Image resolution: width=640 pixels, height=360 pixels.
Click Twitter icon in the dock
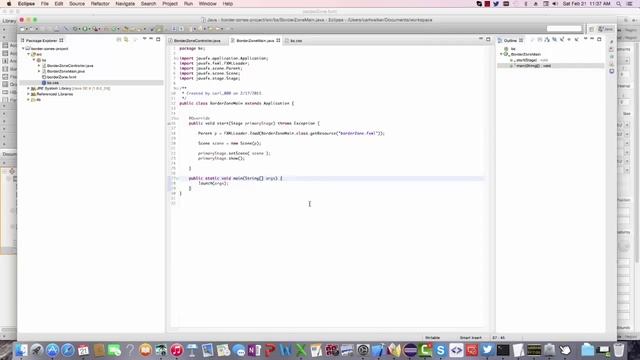click(487, 350)
